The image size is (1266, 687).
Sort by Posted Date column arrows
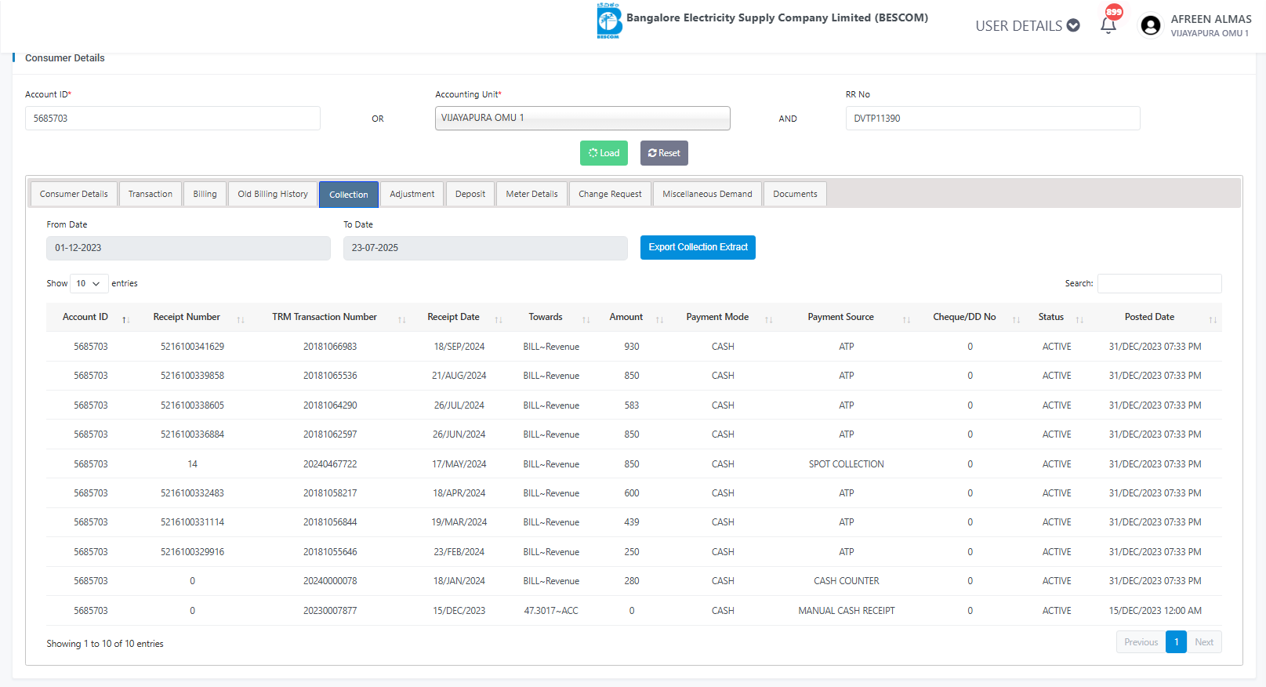tap(1213, 318)
